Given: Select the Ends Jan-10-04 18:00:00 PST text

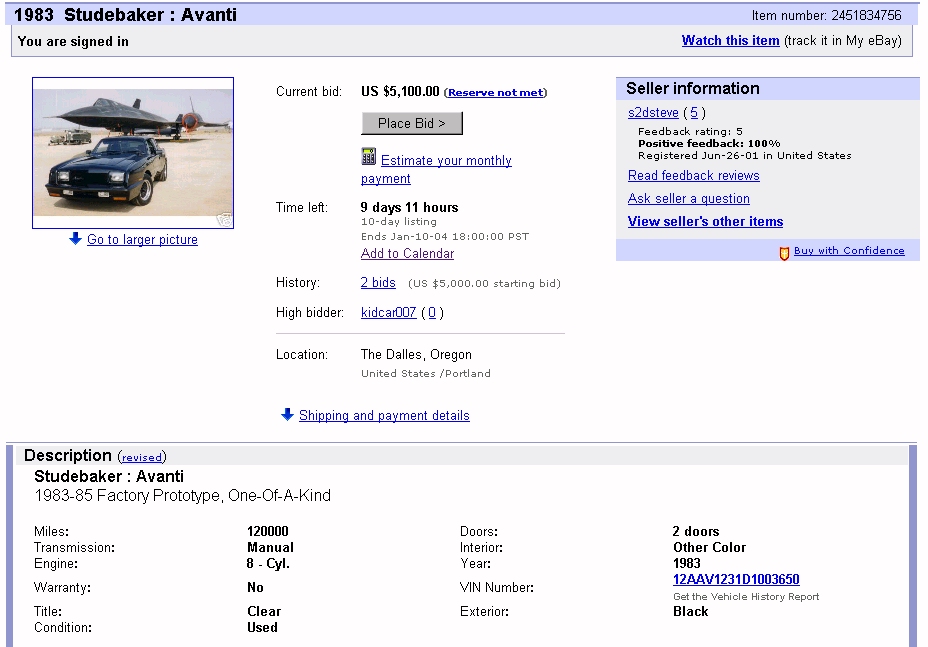Looking at the screenshot, I should pyautogui.click(x=445, y=236).
